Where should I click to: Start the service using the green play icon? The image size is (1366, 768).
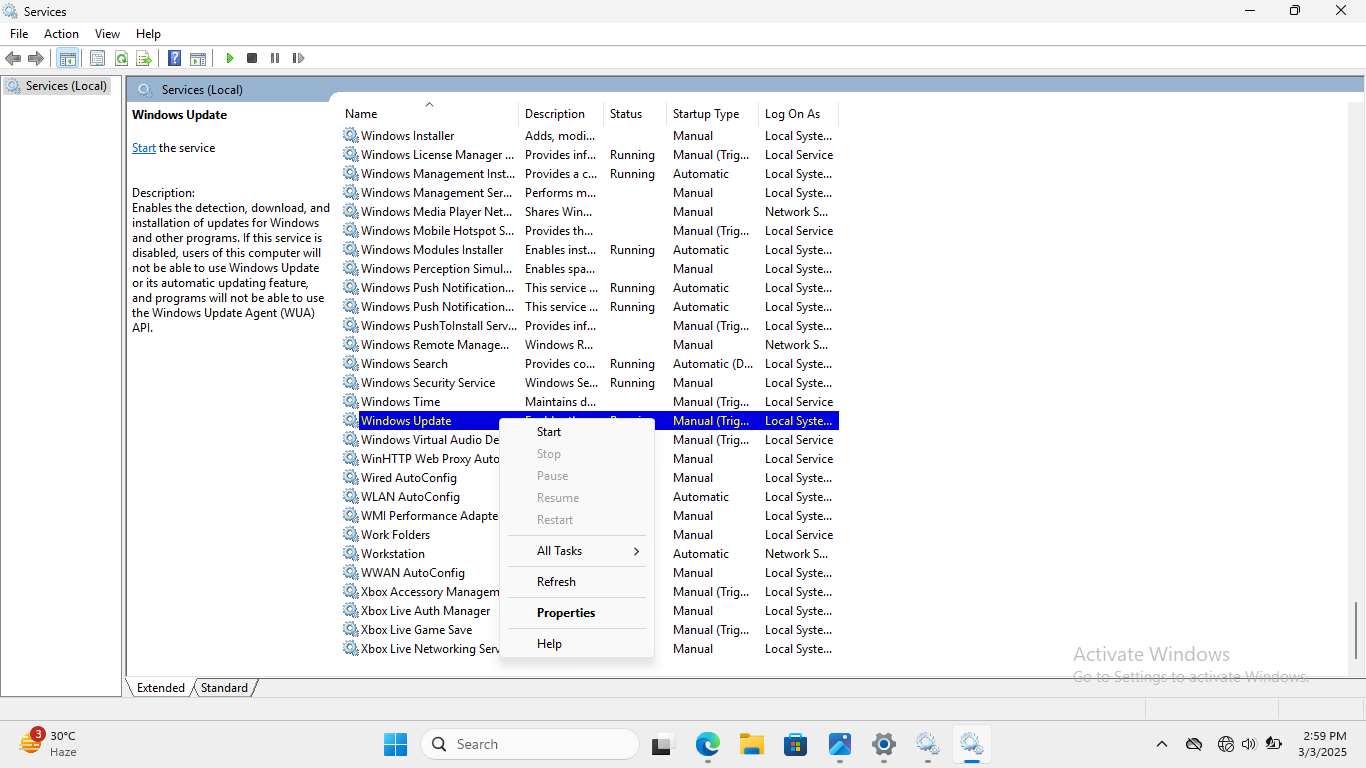point(229,57)
